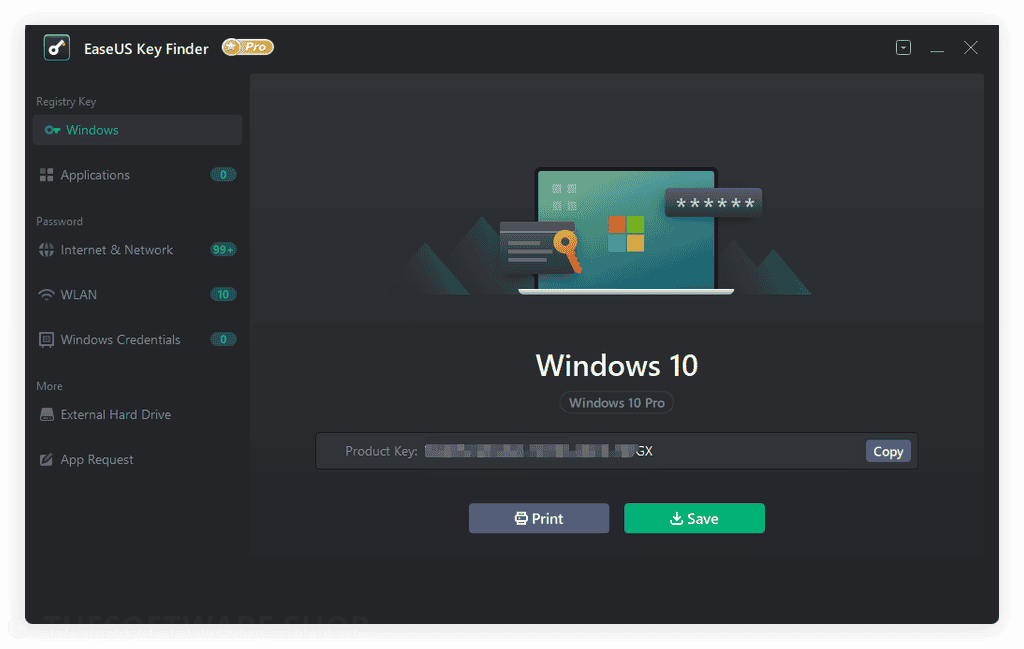The height and width of the screenshot is (649, 1024).
Task: Click the External Hard Drive disk icon
Action: click(x=46, y=415)
